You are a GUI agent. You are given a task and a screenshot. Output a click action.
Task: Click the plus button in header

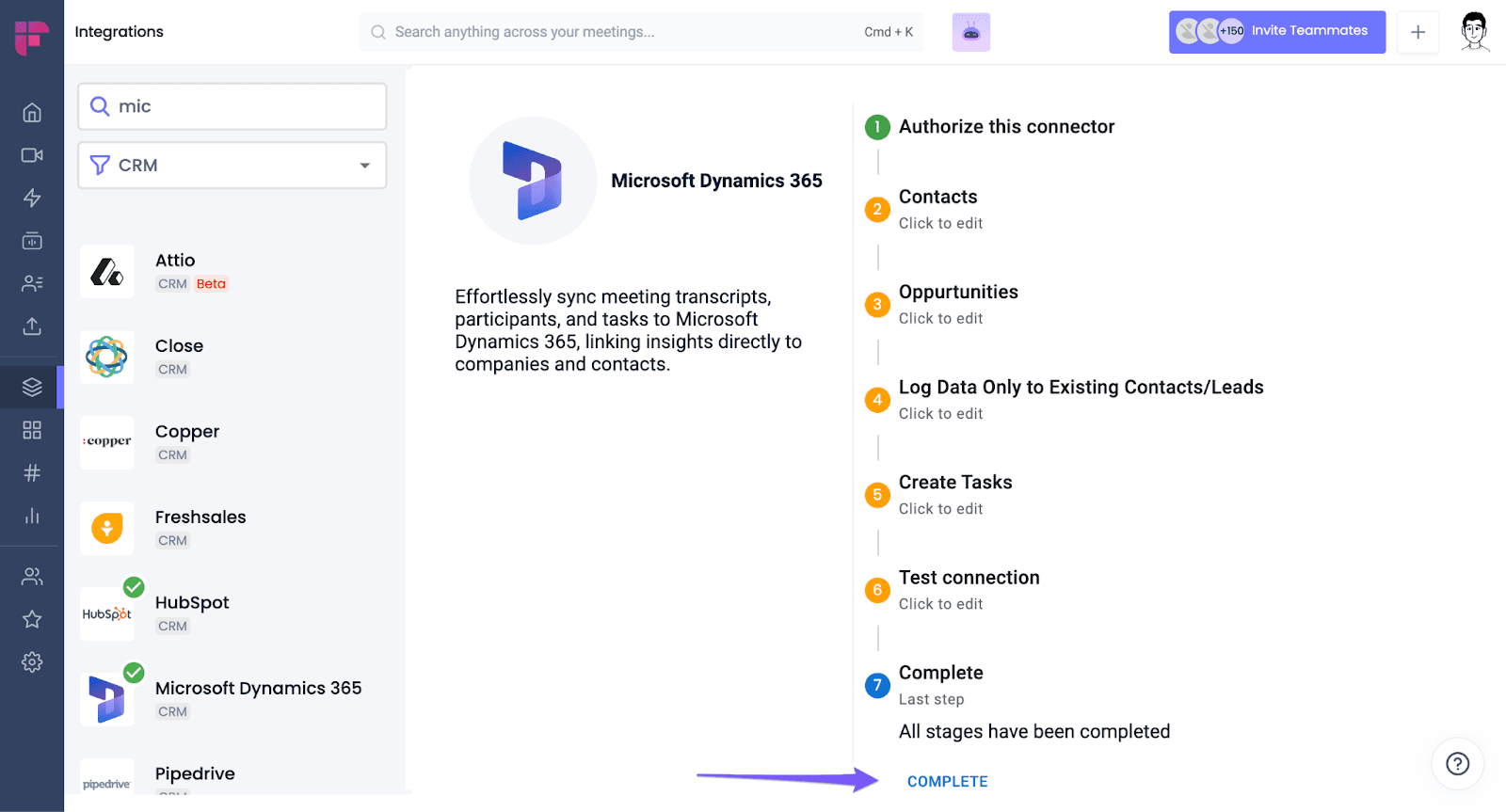point(1418,32)
